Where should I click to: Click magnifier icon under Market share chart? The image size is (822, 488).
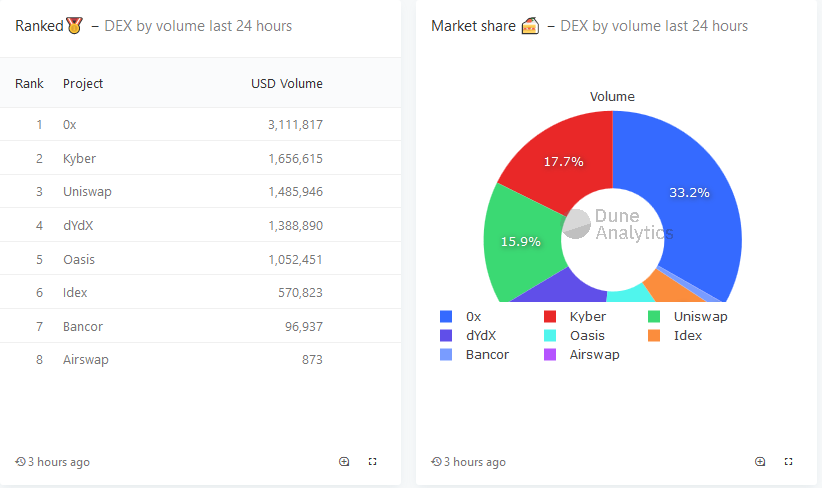[760, 462]
